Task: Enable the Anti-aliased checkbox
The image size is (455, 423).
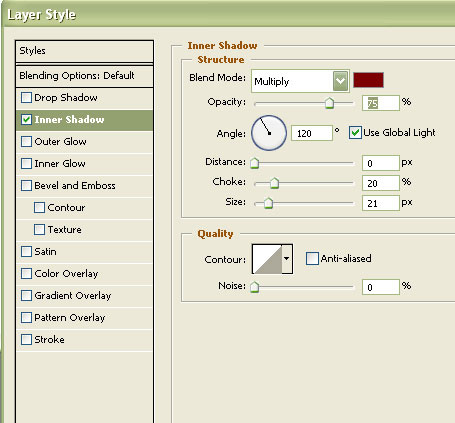Action: (312, 259)
